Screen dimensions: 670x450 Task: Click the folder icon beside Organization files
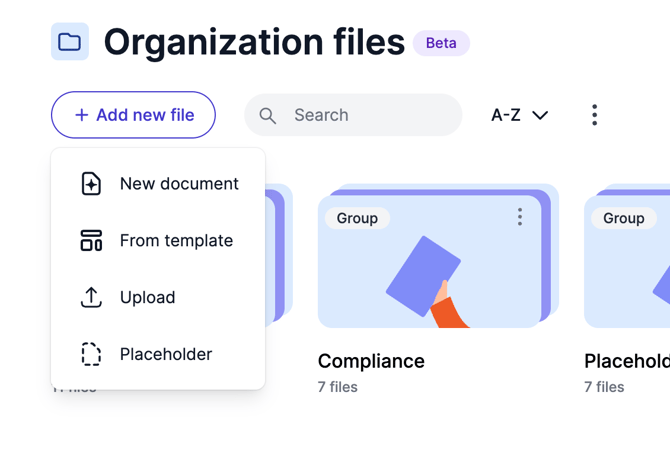(70, 41)
